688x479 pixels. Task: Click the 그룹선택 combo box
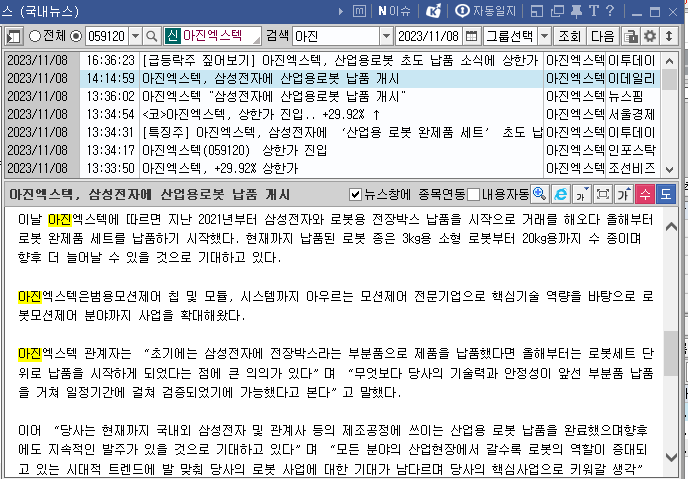click(x=517, y=36)
